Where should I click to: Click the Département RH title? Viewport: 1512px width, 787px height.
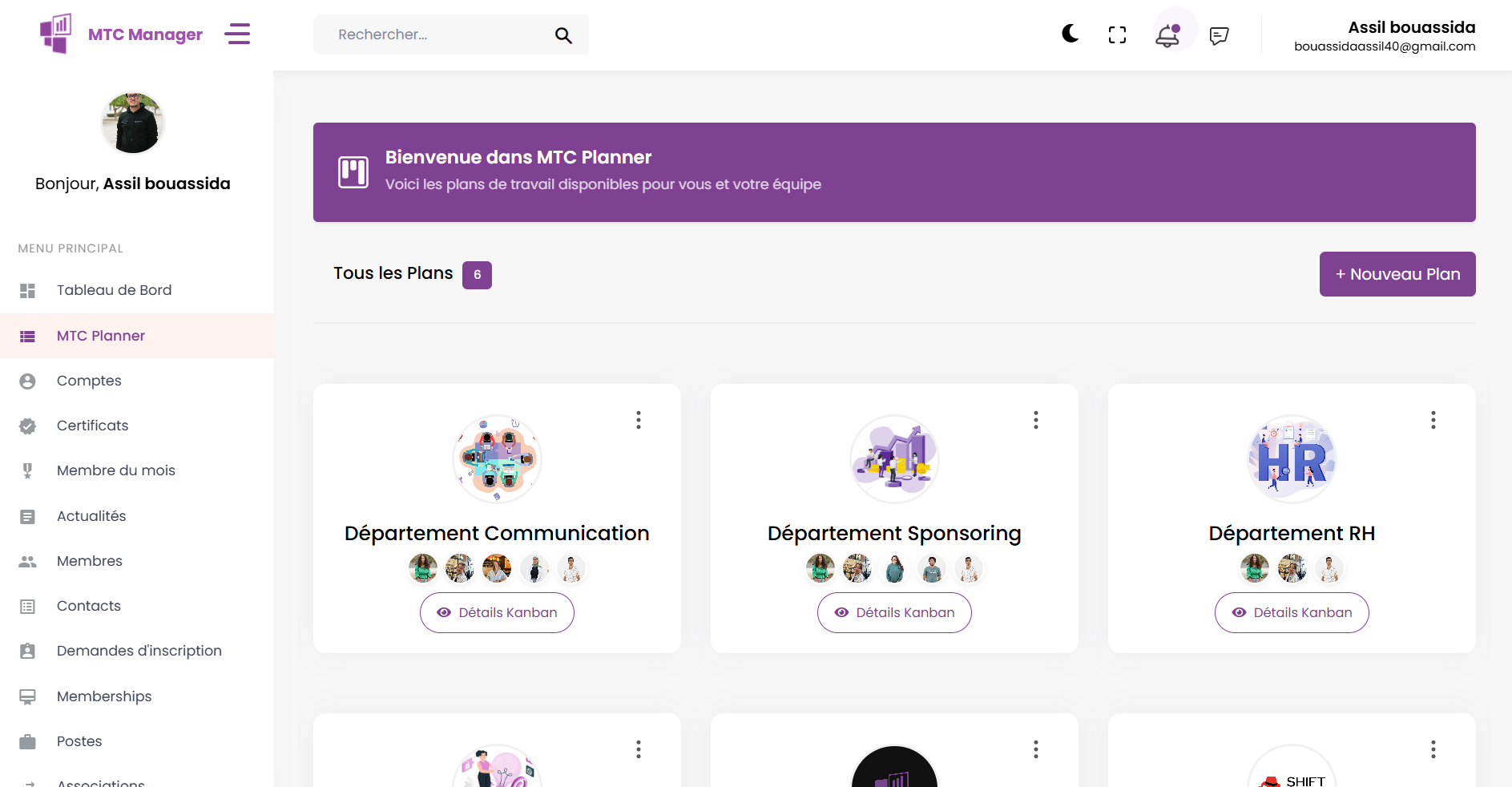pos(1292,534)
